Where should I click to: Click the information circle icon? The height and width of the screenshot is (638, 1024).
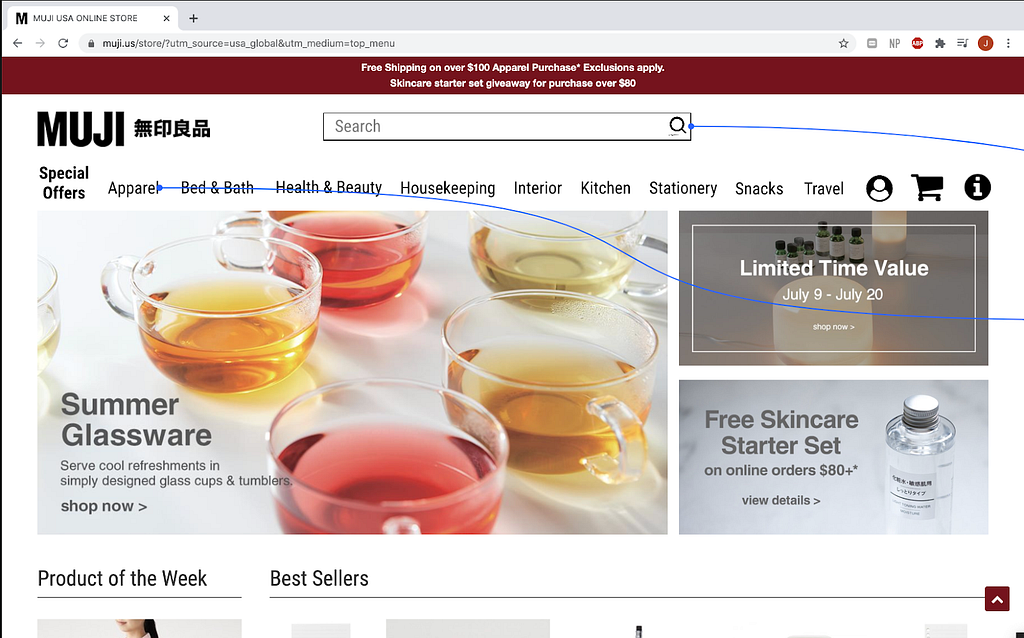tap(977, 187)
